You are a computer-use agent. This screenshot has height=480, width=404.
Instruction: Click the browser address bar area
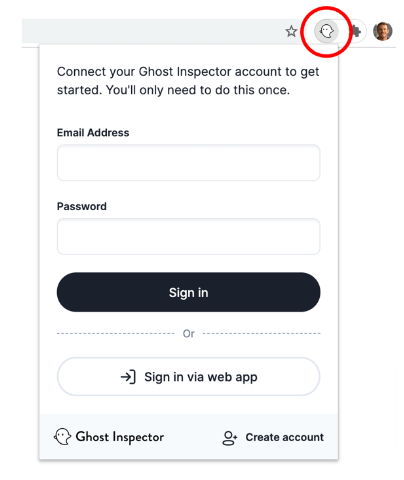(152, 31)
